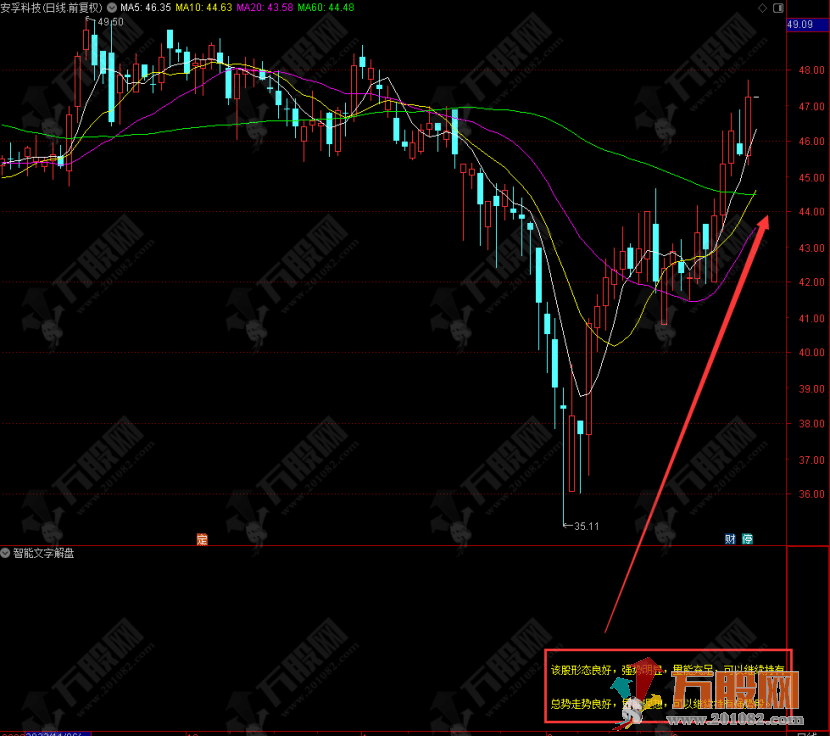The image size is (830, 736).
Task: Click the 42.00 price axis label
Action: [812, 282]
